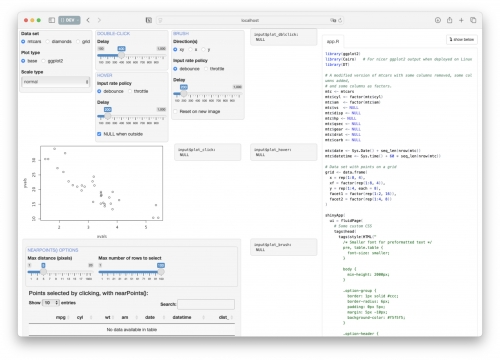Click the input$plot_brush output box
The image size is (500, 360).
tap(284, 247)
